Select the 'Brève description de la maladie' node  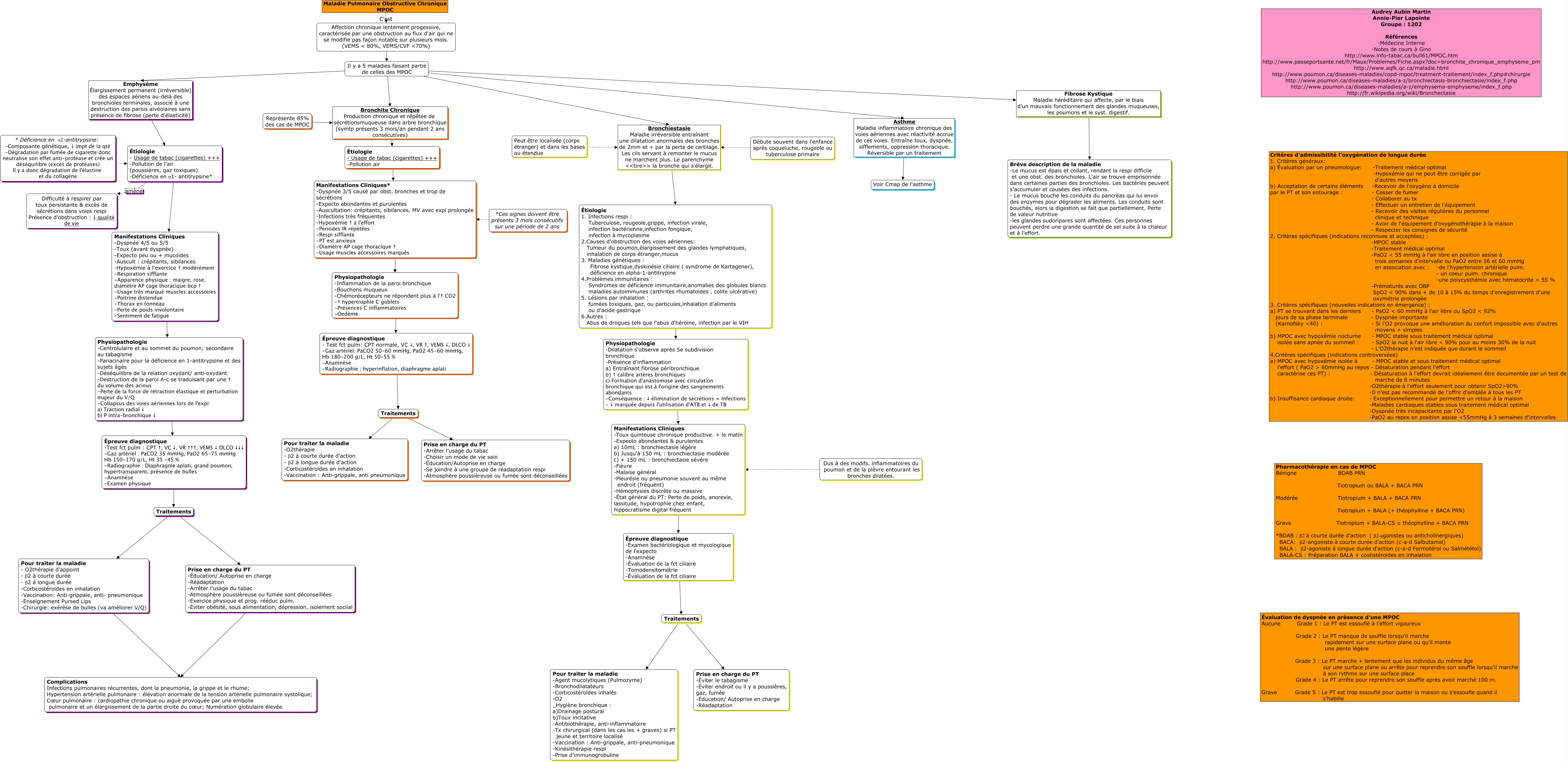pos(1089,198)
